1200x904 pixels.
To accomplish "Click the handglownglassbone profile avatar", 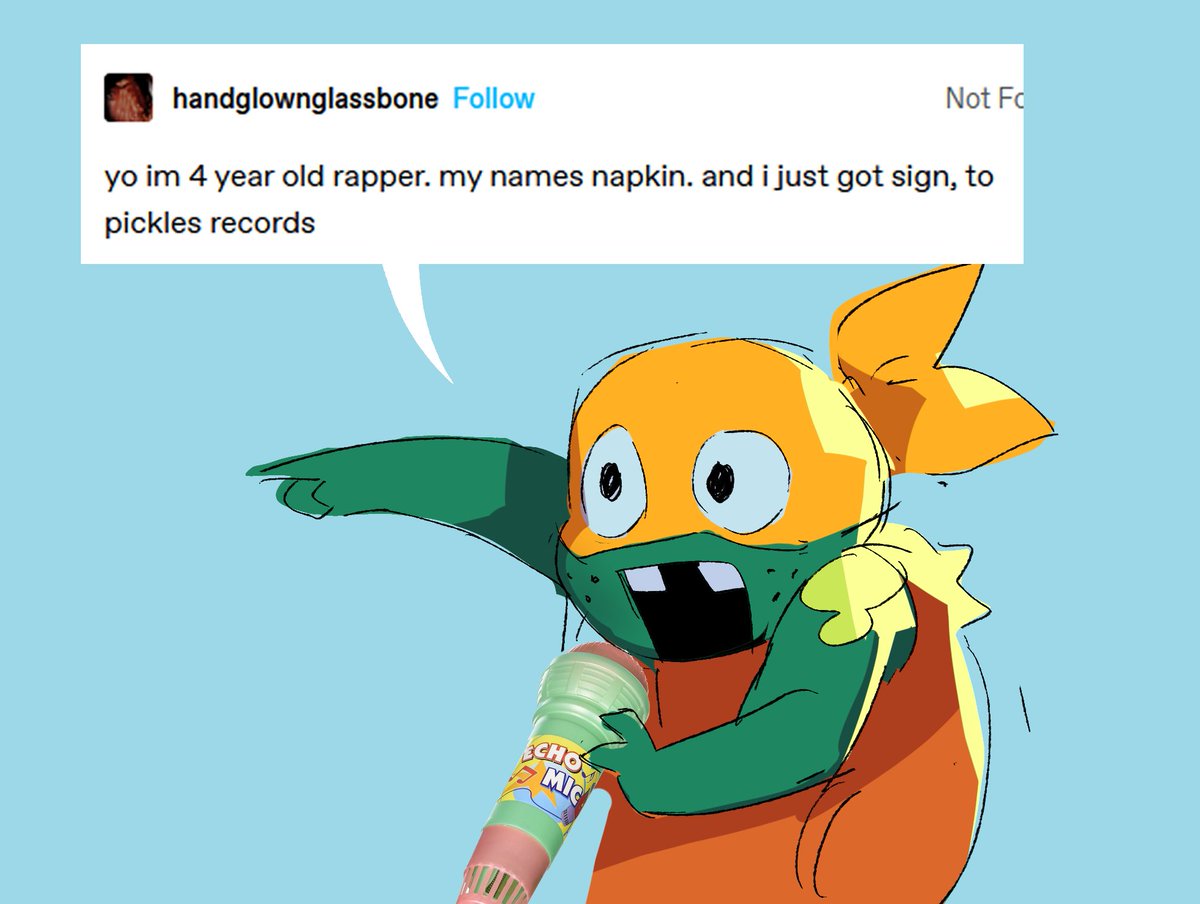I will [128, 98].
